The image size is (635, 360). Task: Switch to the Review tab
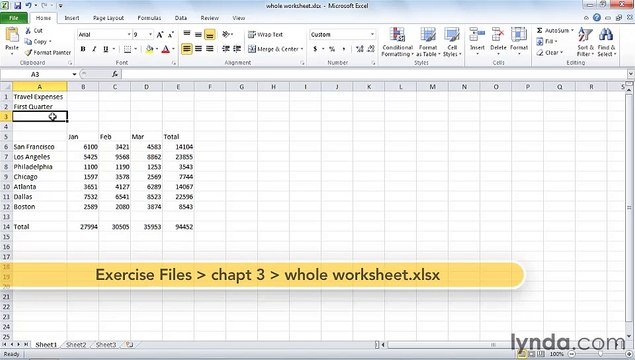pyautogui.click(x=209, y=18)
